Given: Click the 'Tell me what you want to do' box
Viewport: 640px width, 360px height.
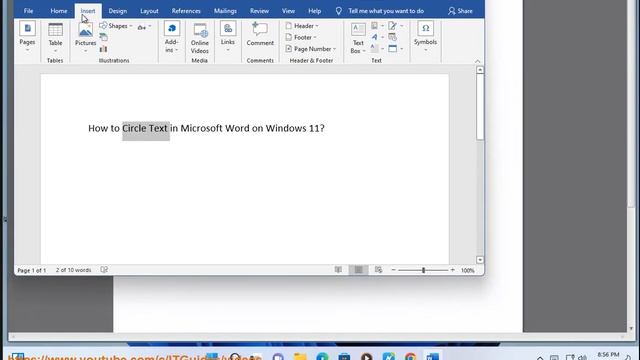Looking at the screenshot, I should click(386, 11).
